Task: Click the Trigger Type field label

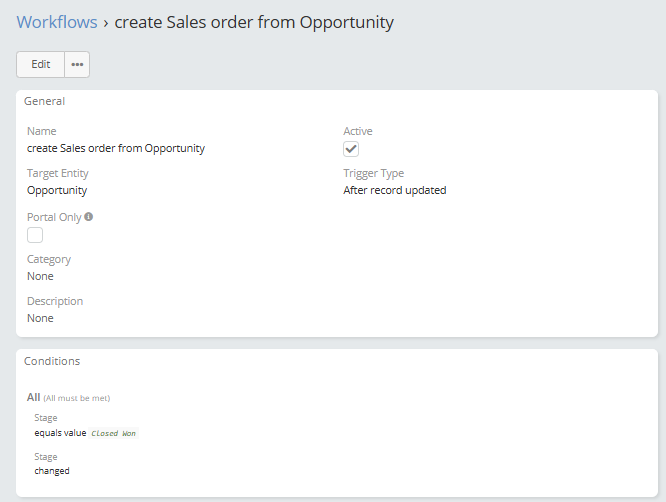Action: coord(374,173)
